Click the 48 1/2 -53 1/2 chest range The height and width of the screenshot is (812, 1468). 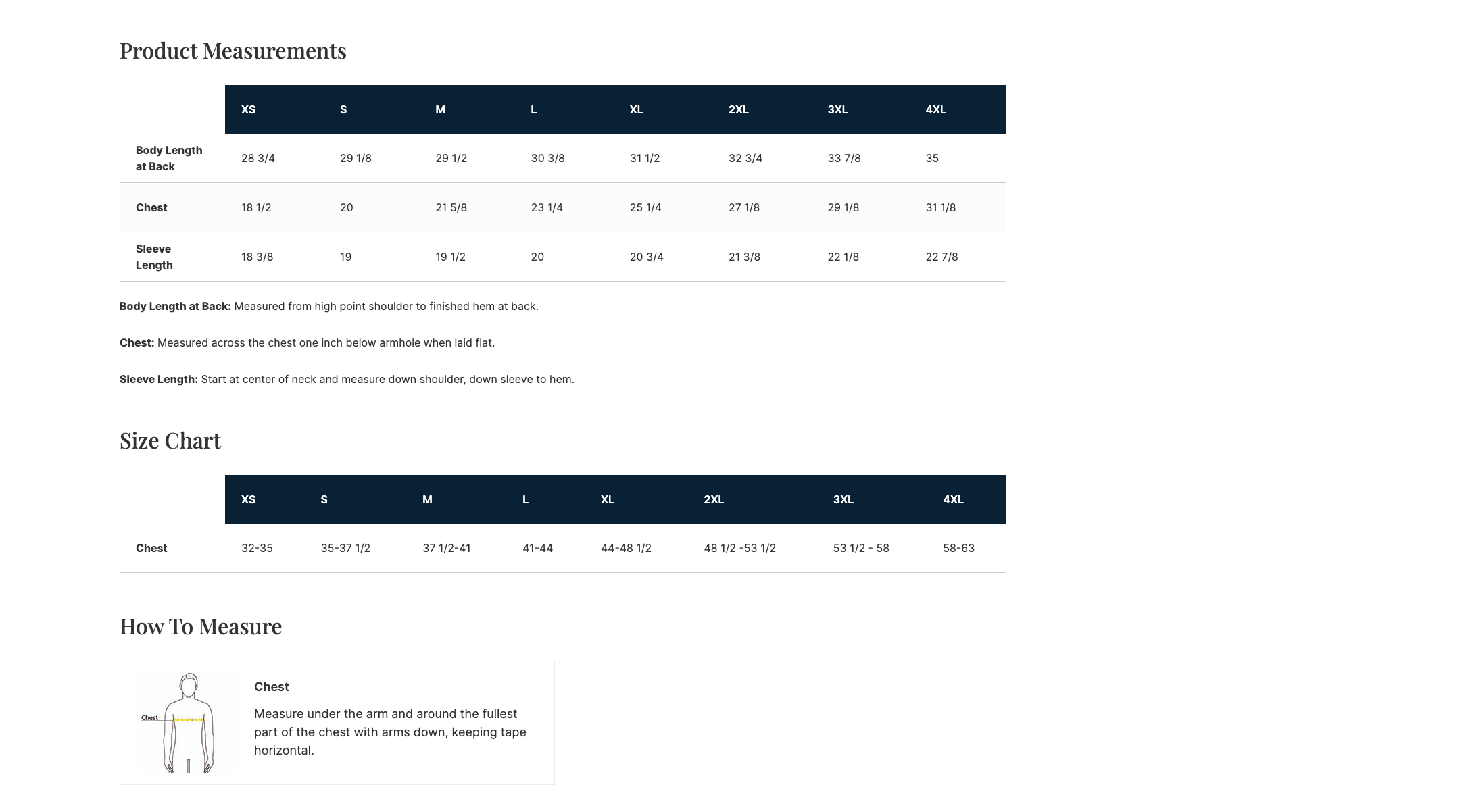[739, 548]
